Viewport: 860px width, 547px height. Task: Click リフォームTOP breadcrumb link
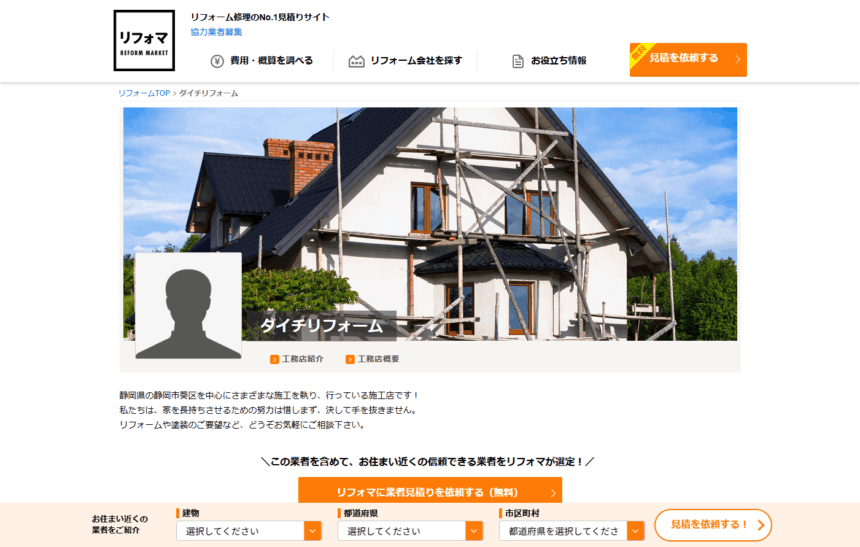click(x=144, y=93)
